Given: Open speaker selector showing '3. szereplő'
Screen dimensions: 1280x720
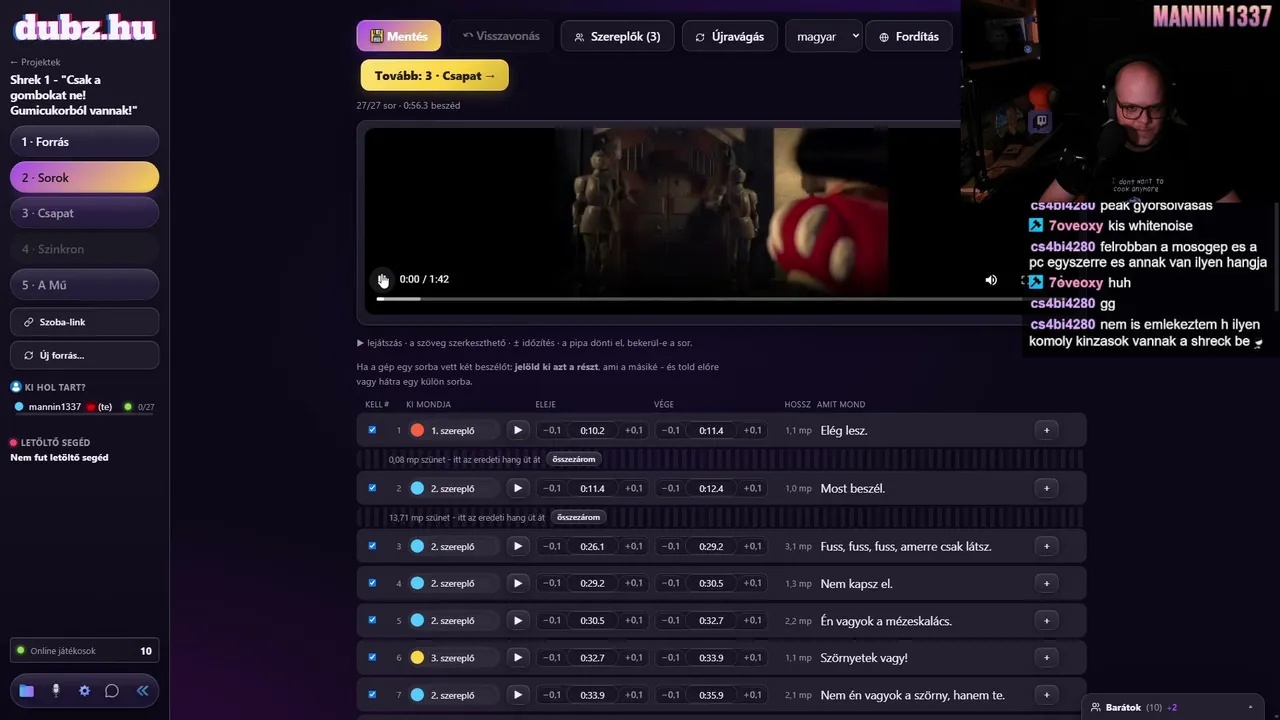Looking at the screenshot, I should [453, 657].
